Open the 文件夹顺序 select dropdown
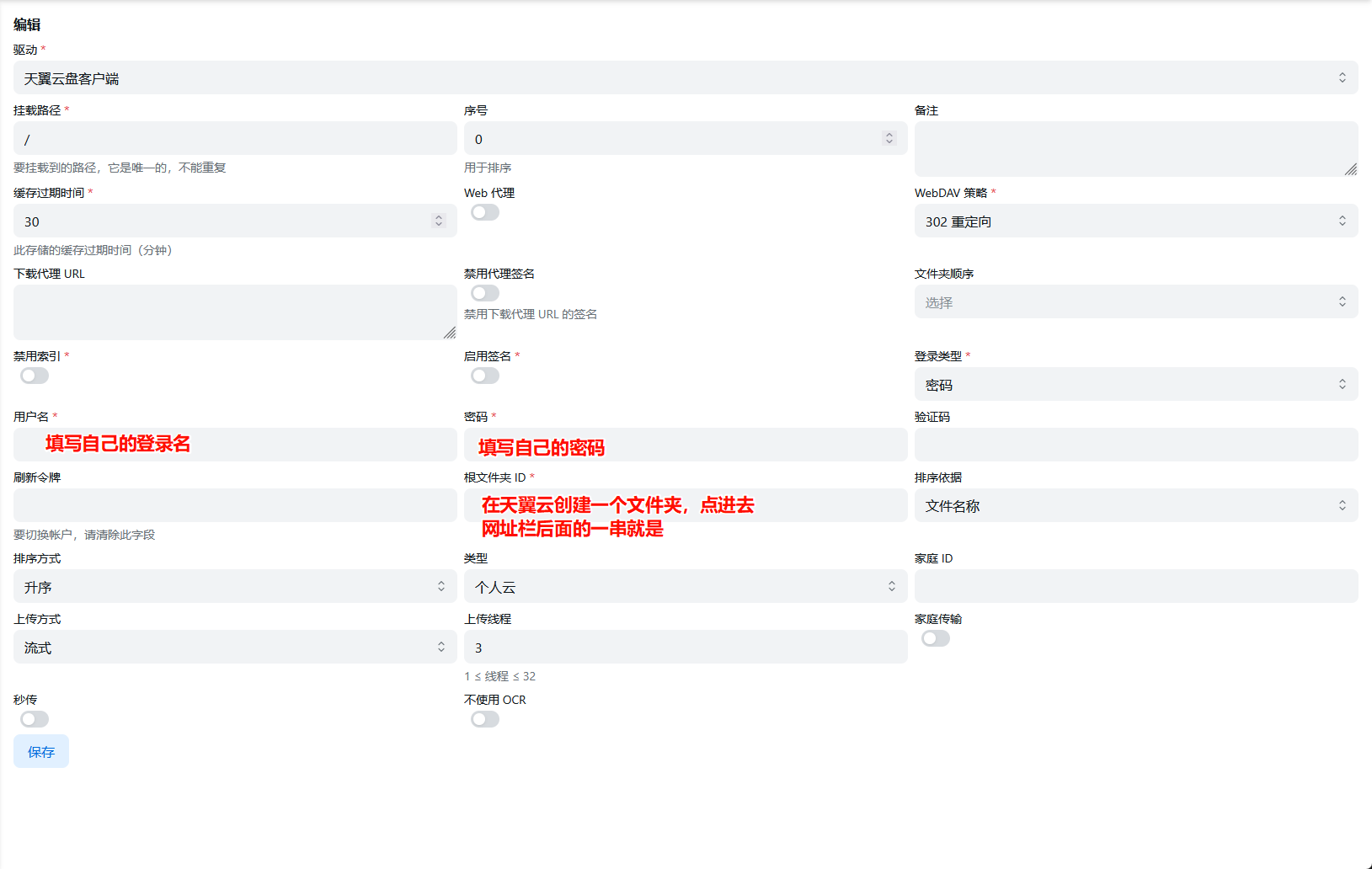 [1135, 302]
